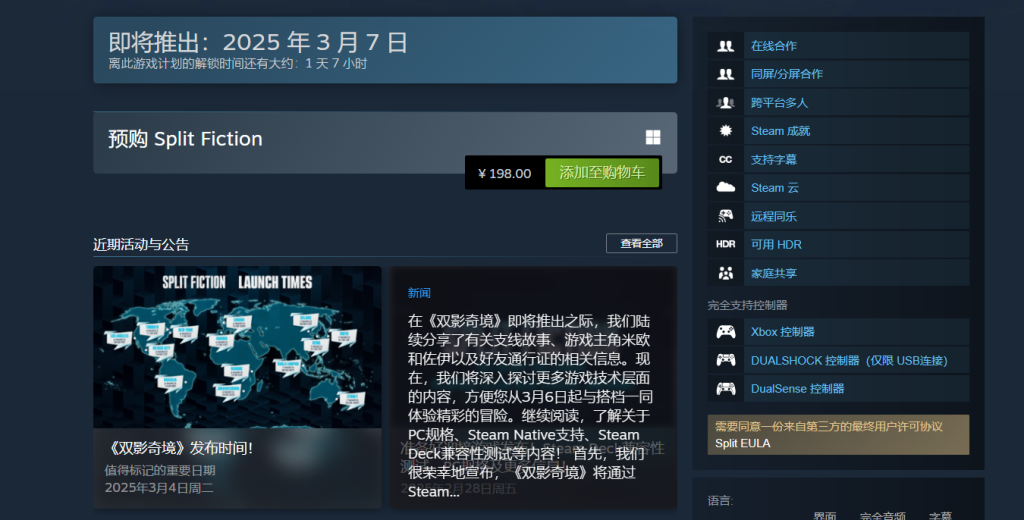1024x520 pixels.
Task: Click the 即将推出 2025年3月7日 banner
Action: click(385, 50)
